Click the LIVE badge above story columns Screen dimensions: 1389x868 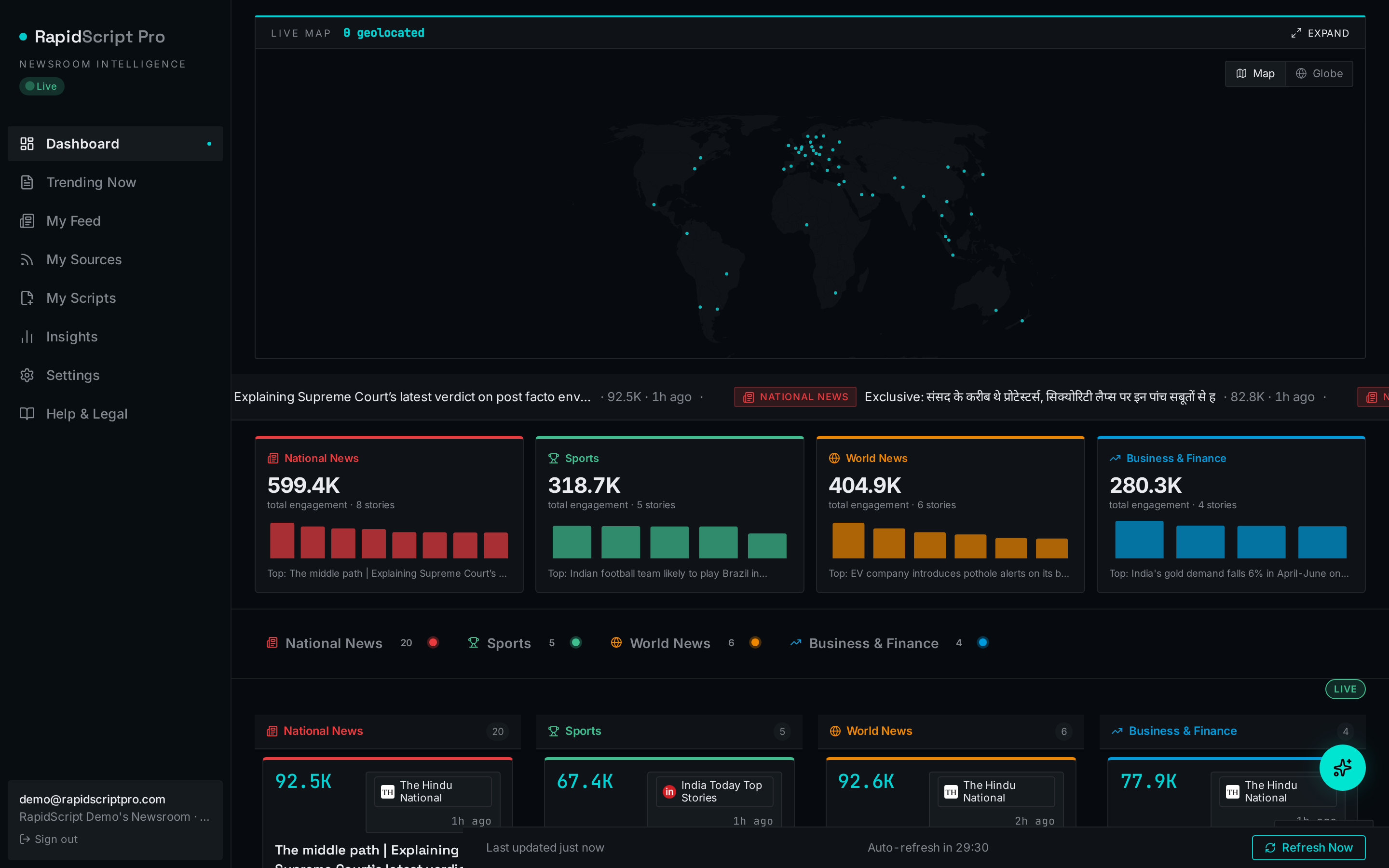1345,689
